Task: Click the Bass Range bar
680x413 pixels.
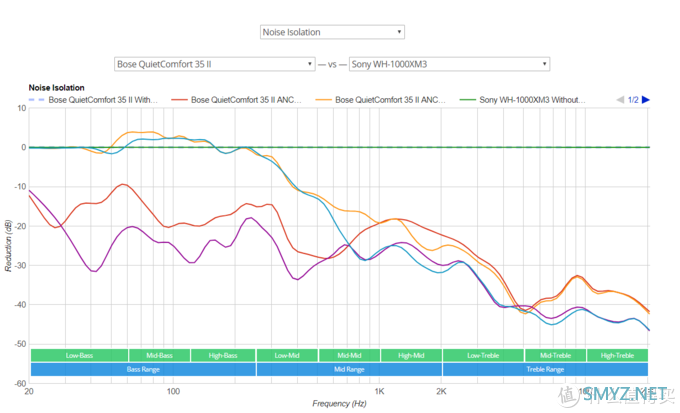Action: pos(143,369)
